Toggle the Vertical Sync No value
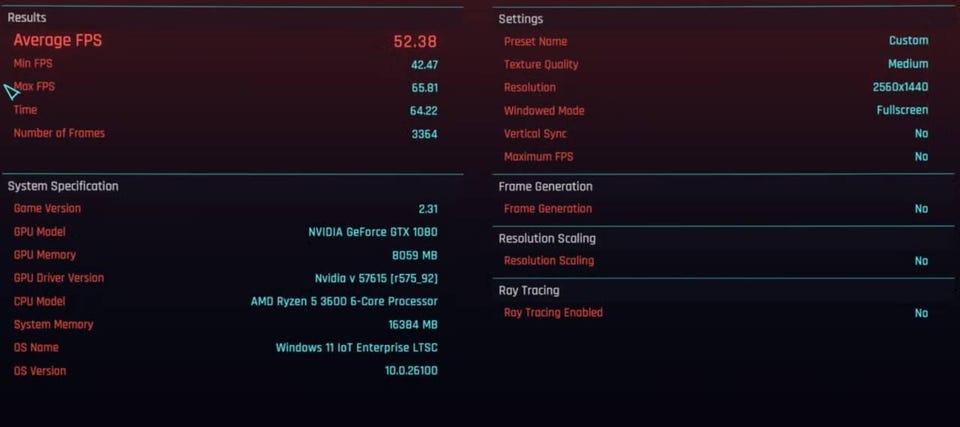Image resolution: width=960 pixels, height=427 pixels. pyautogui.click(x=921, y=134)
